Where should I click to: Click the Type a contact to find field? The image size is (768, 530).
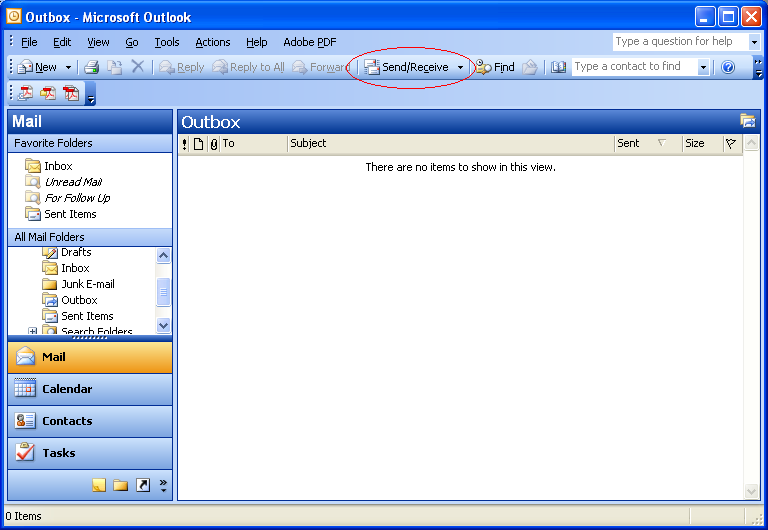click(x=635, y=67)
